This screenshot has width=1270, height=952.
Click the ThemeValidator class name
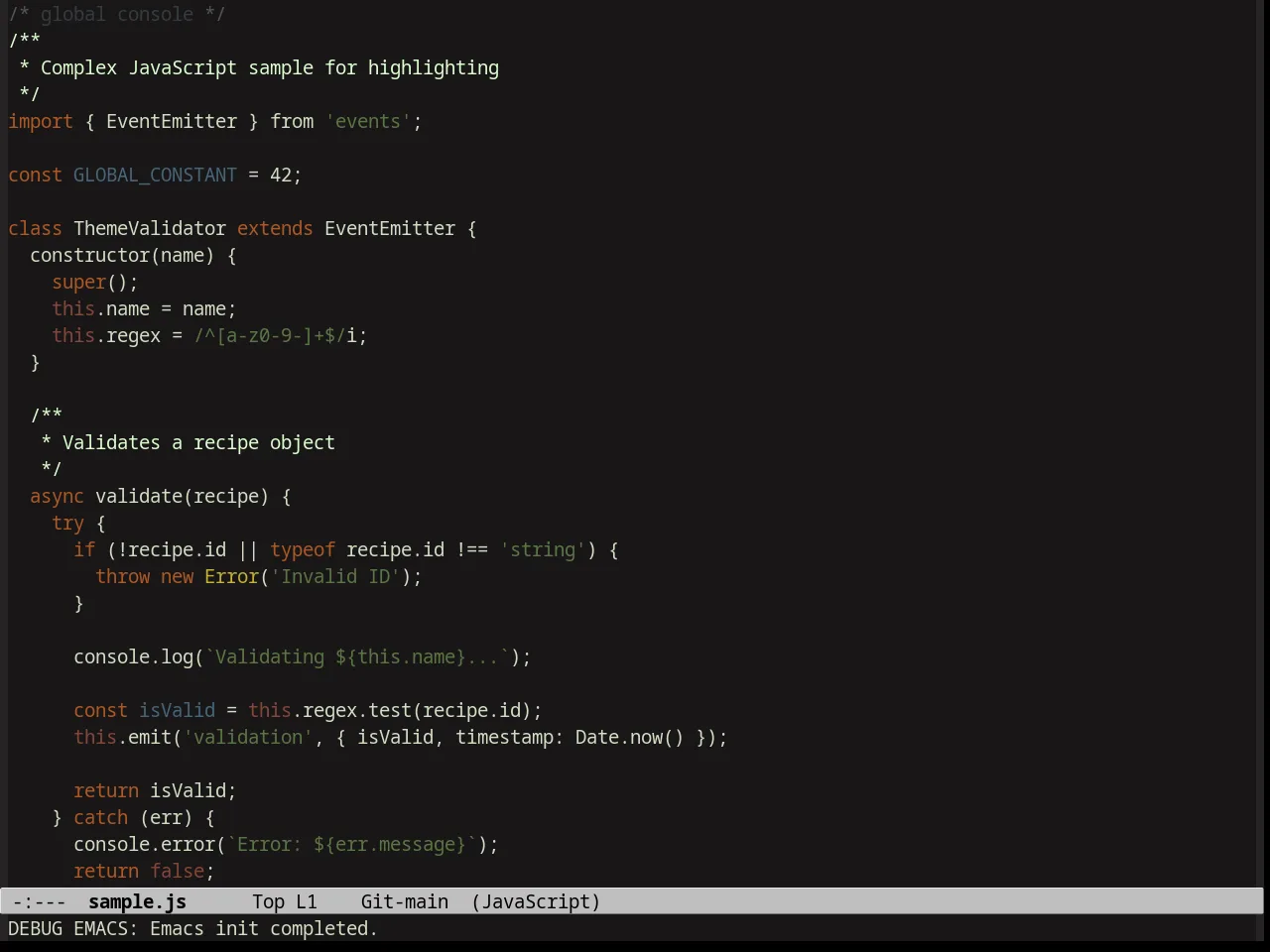pyautogui.click(x=150, y=228)
